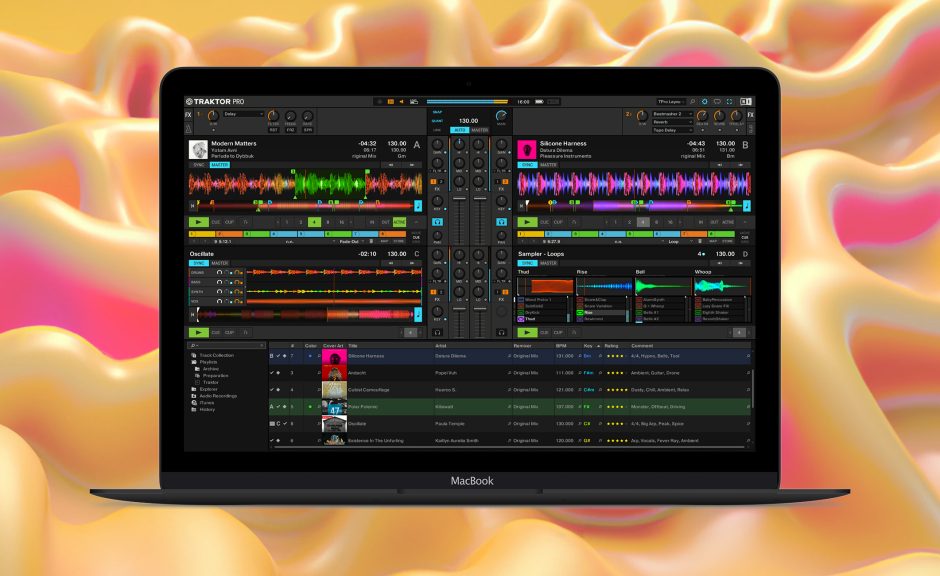The image size is (940, 576).
Task: Open the Delay effect dropdown in FX unit 1
Action: pyautogui.click(x=243, y=114)
